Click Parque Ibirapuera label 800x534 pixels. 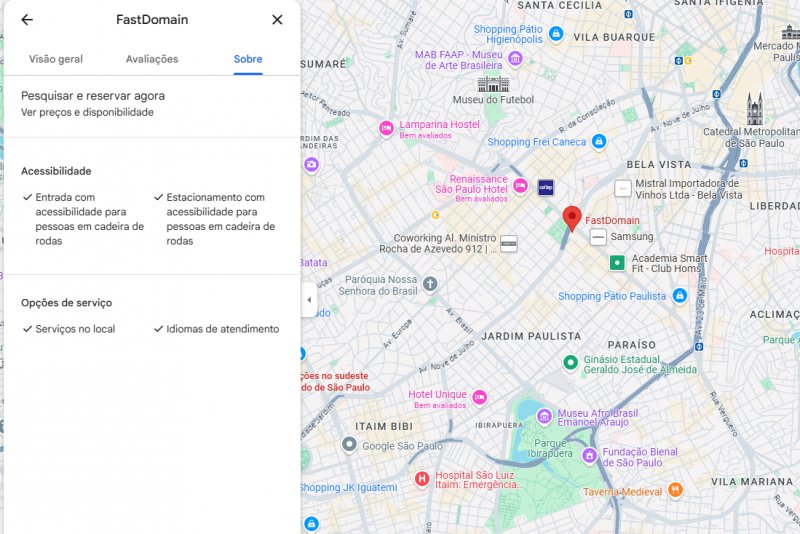click(550, 448)
